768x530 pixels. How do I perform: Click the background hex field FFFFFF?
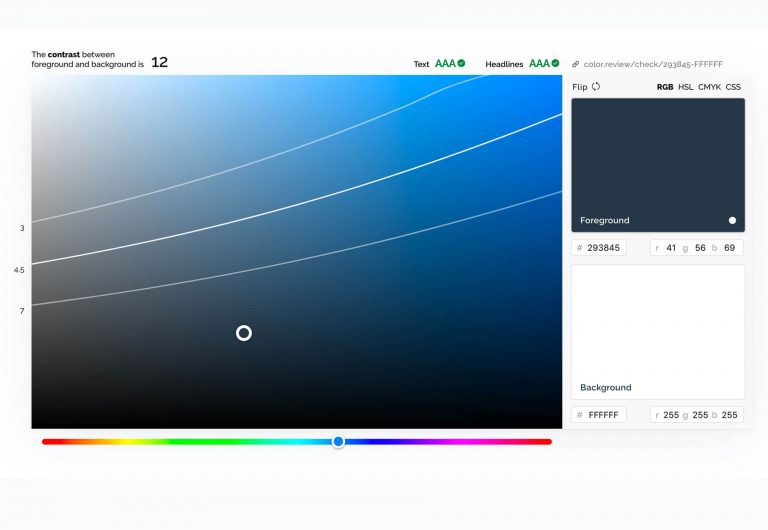coord(603,415)
